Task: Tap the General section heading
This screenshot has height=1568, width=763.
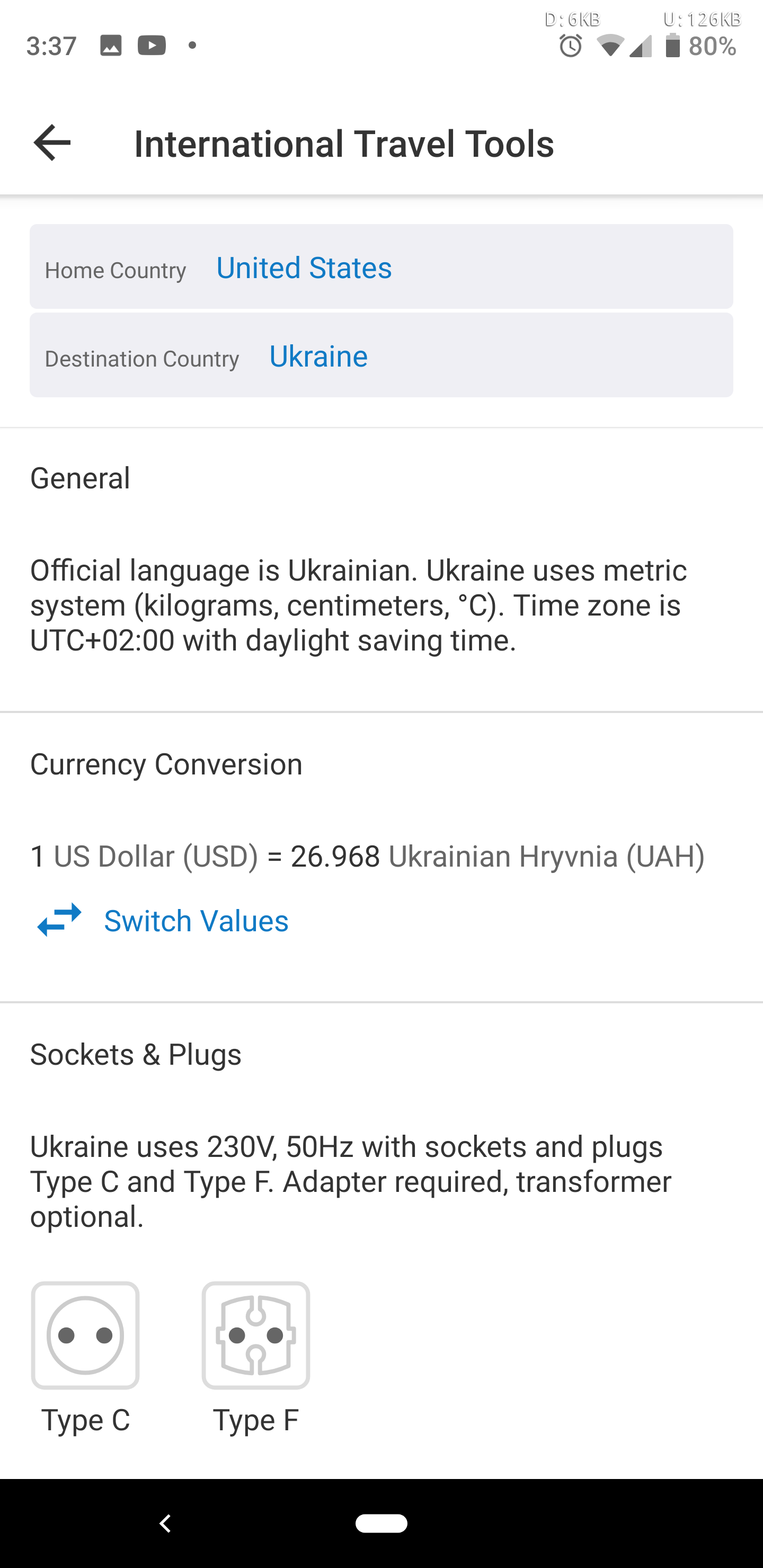Action: pos(81,478)
